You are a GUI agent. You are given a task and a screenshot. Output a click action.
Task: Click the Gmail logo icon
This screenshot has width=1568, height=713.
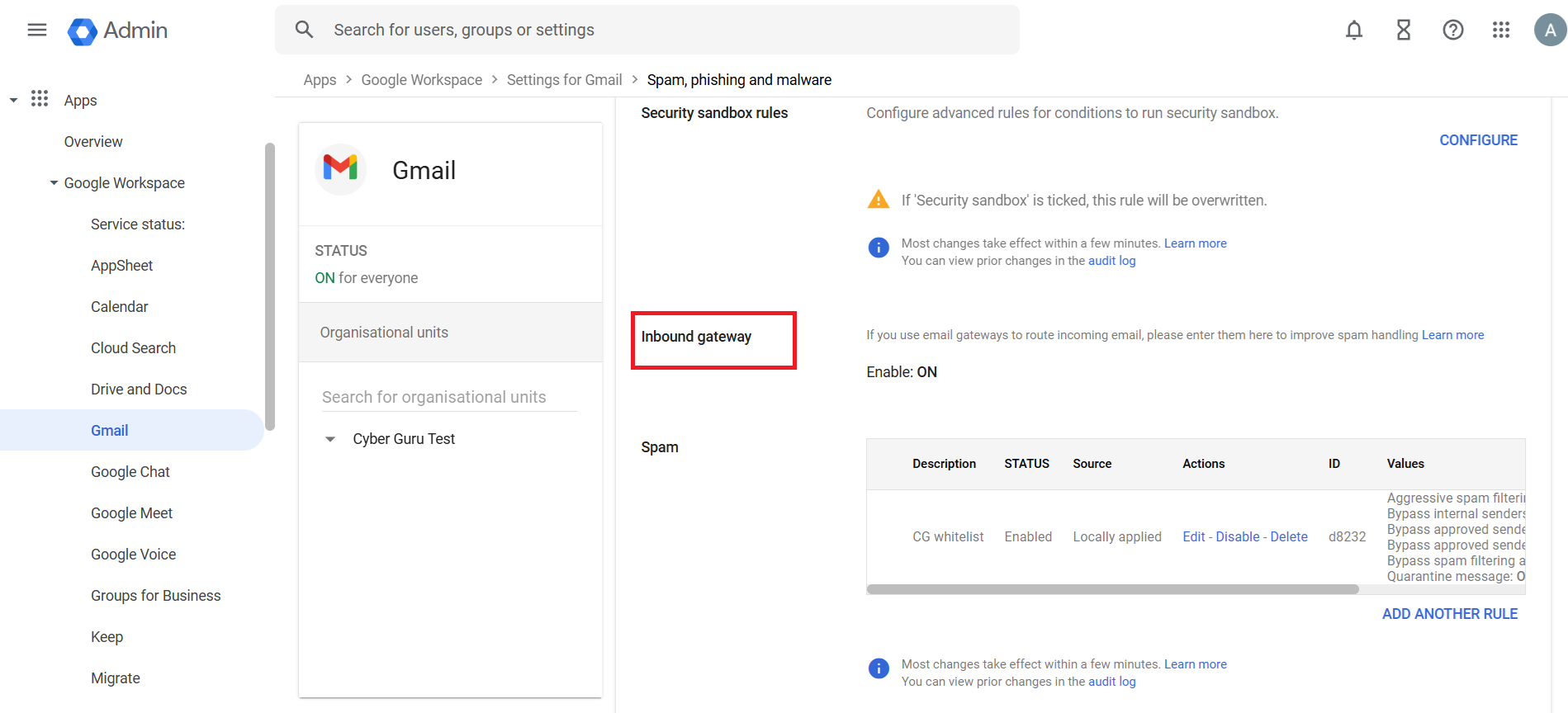tap(340, 169)
